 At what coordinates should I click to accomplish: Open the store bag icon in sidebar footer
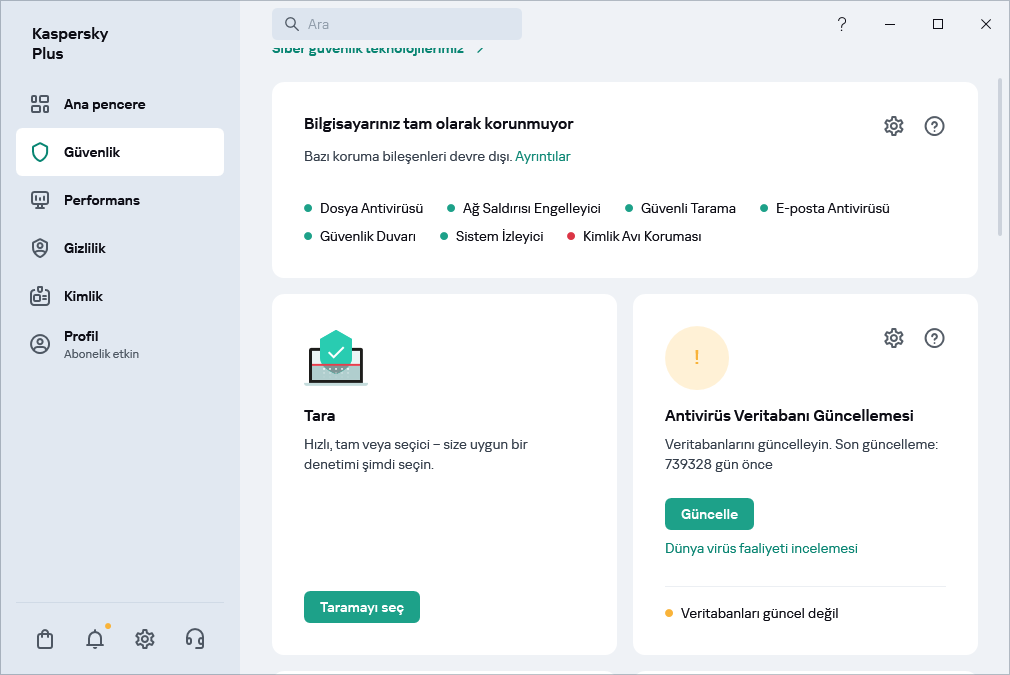click(x=45, y=639)
